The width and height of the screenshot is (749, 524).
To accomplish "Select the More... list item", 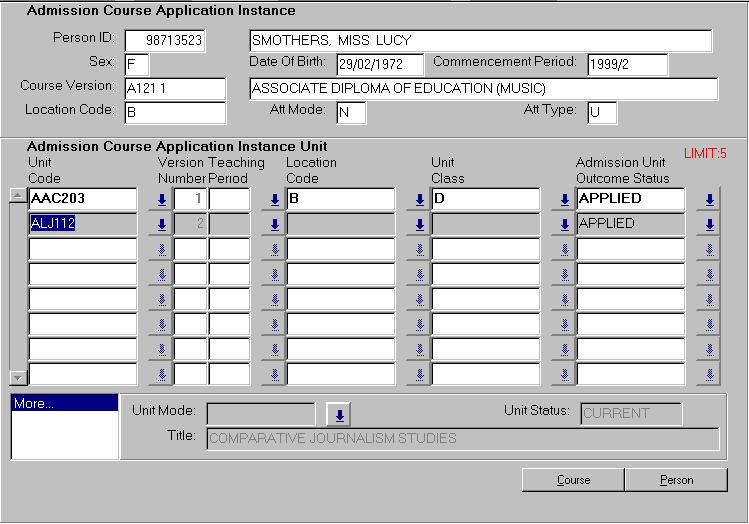I will [x=64, y=404].
